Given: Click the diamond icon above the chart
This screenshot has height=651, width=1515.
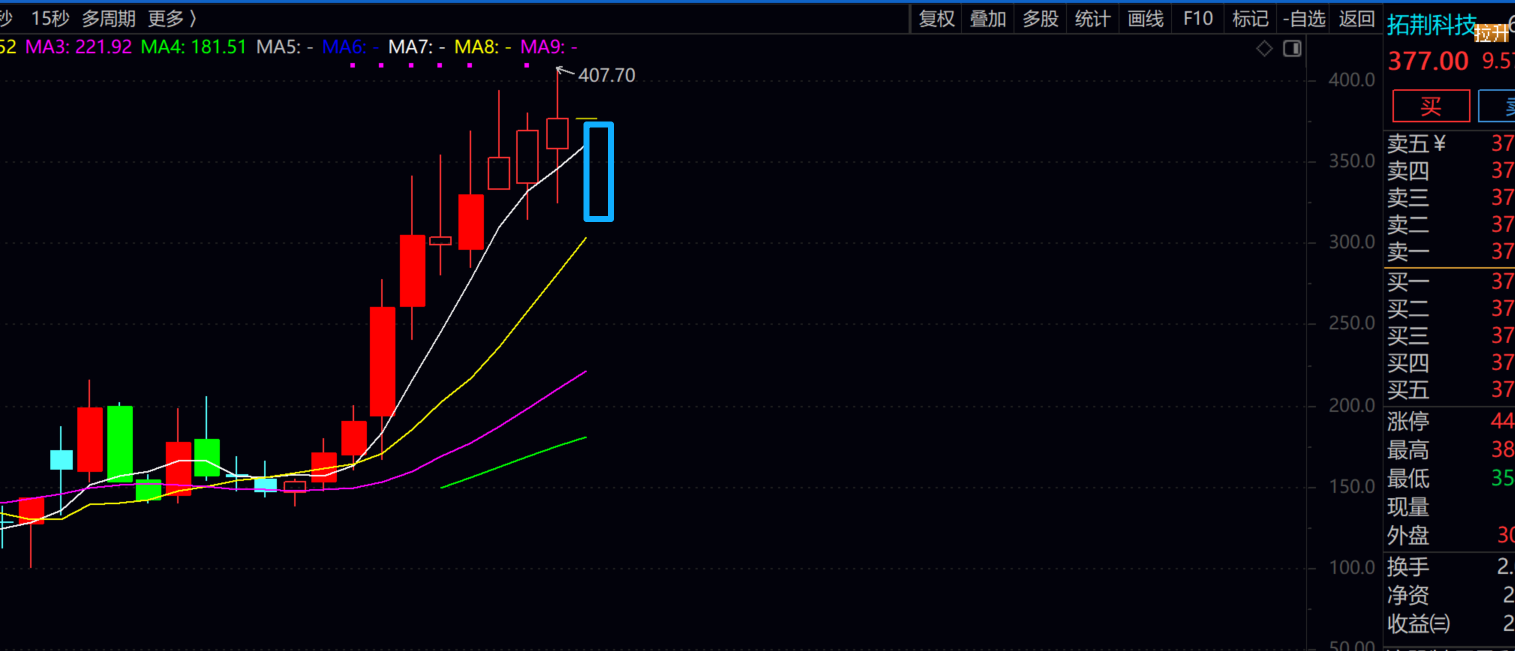Looking at the screenshot, I should (x=1264, y=48).
